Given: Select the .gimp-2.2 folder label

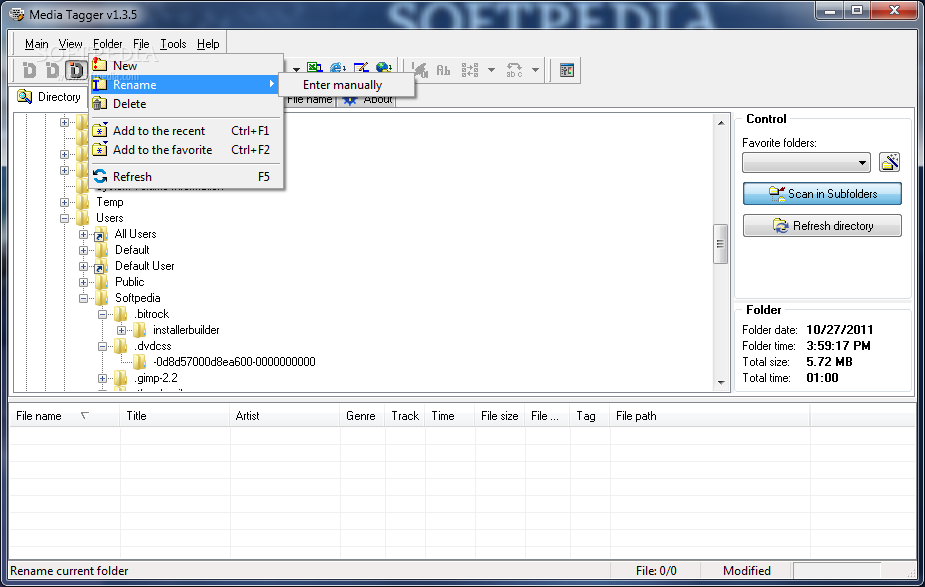Looking at the screenshot, I should click(x=156, y=378).
